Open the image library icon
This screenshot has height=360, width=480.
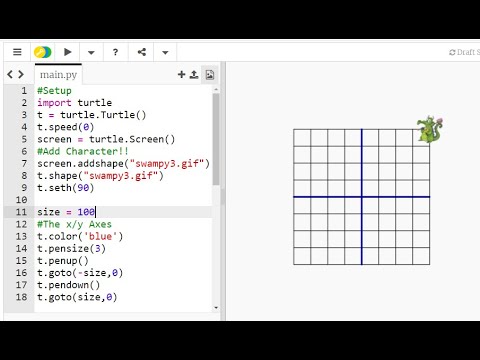(x=210, y=75)
